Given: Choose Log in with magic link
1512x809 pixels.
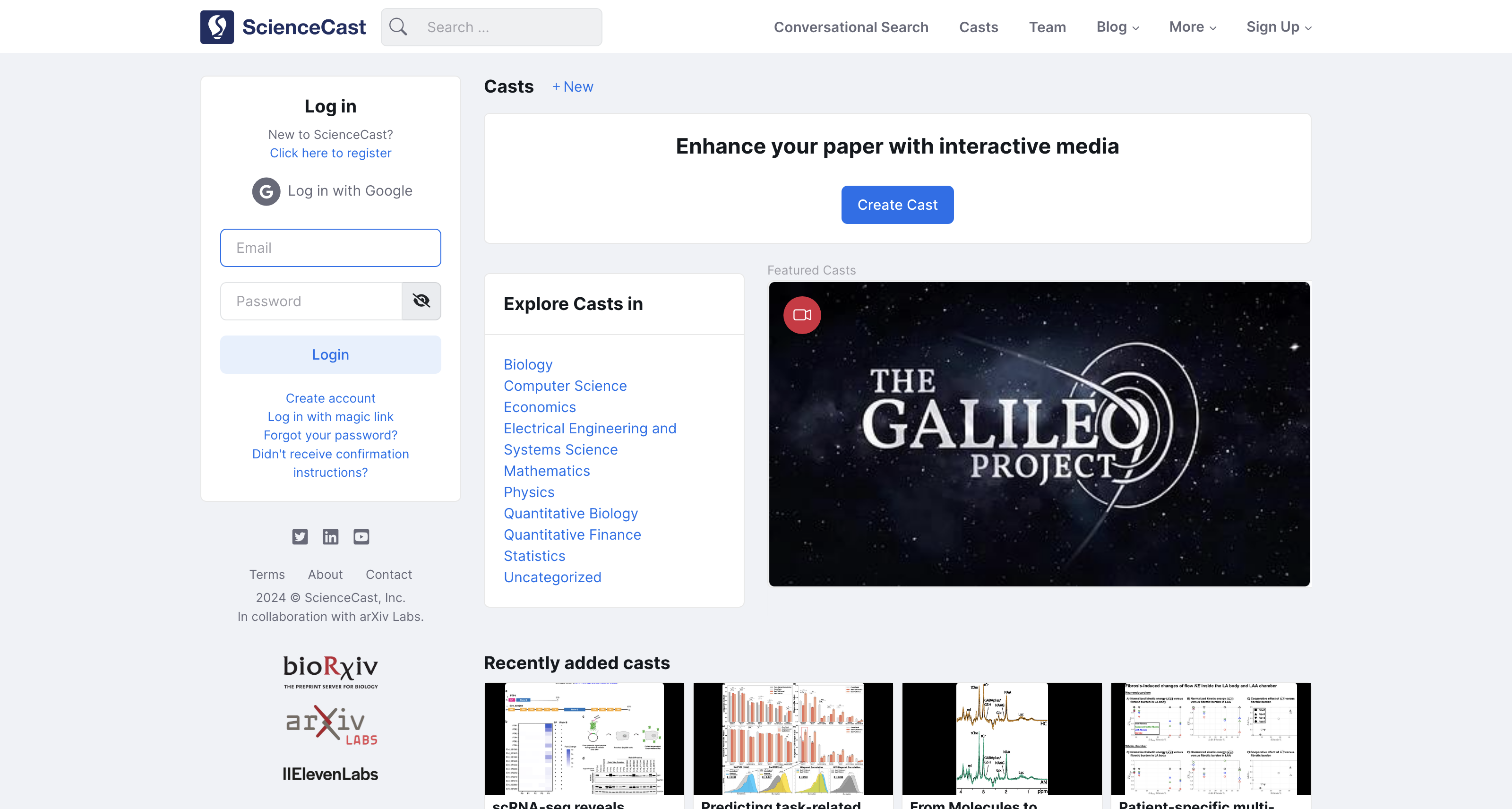Looking at the screenshot, I should [330, 417].
